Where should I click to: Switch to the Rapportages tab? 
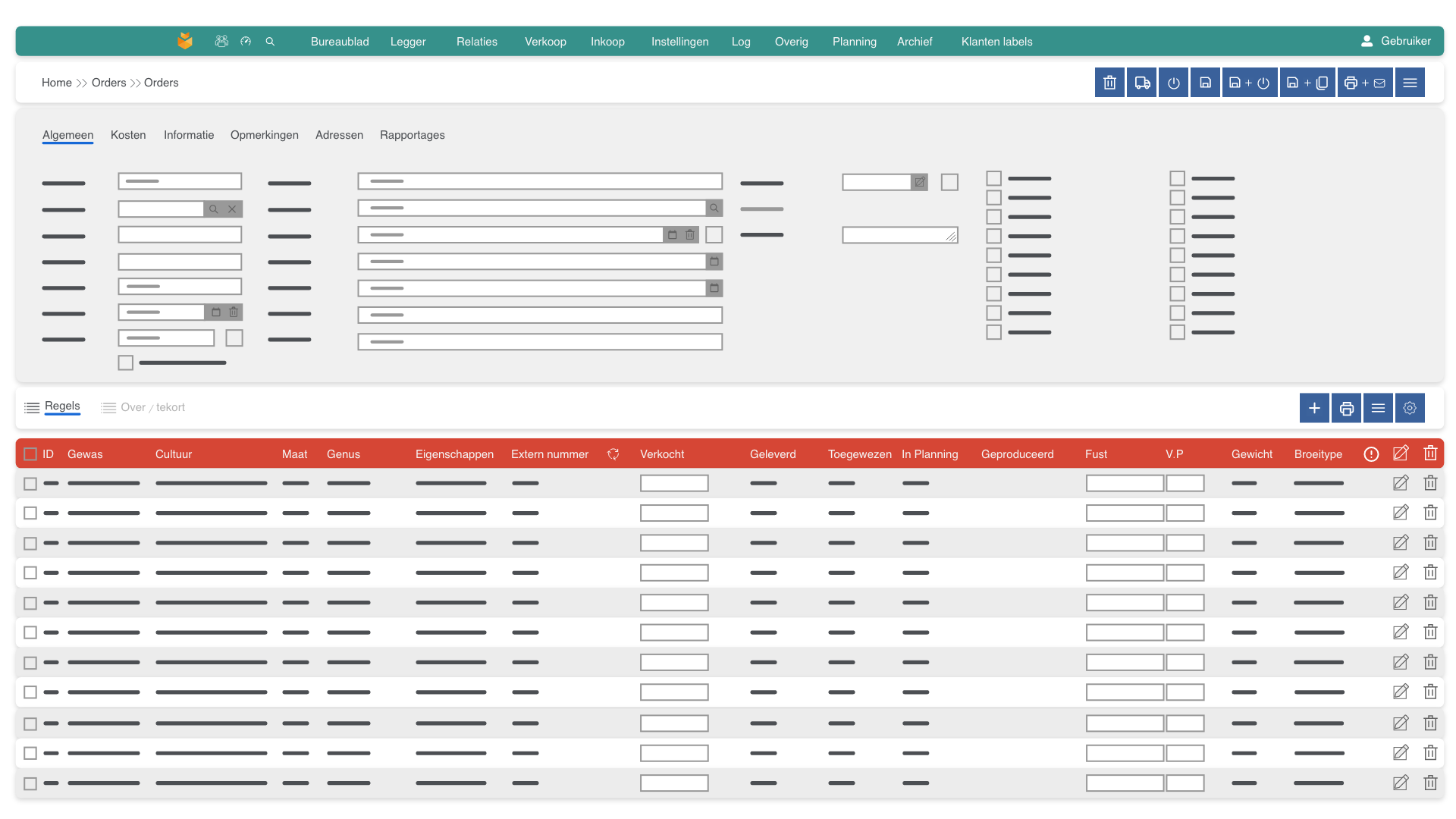click(x=412, y=135)
